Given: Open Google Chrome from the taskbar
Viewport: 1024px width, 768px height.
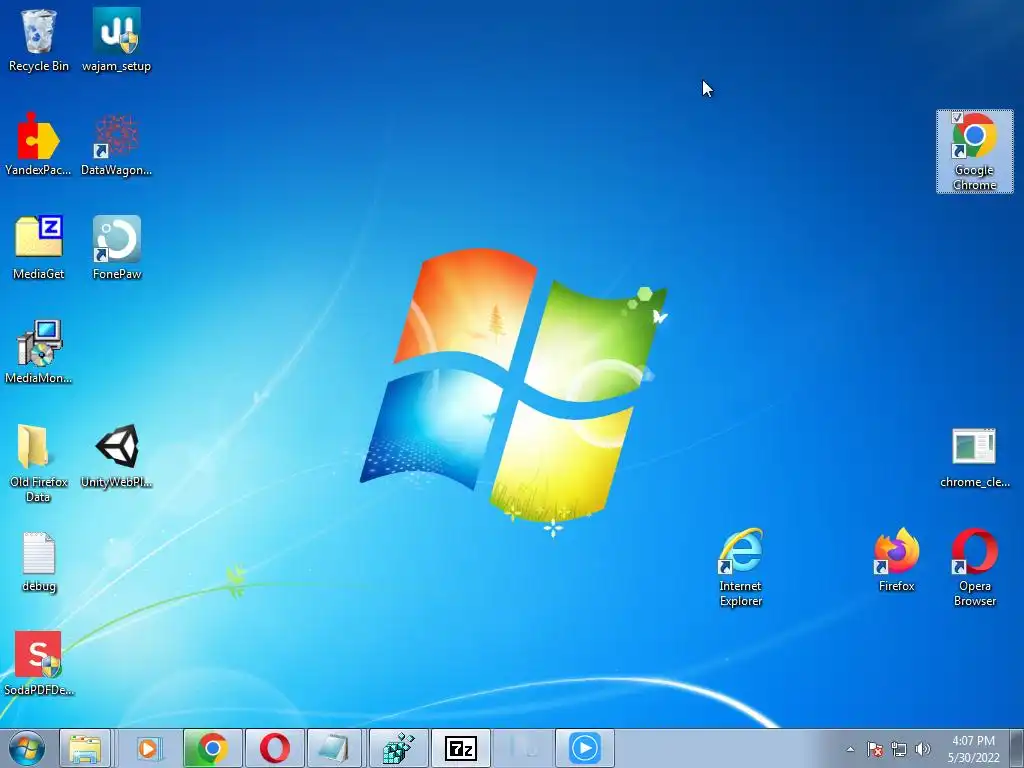Looking at the screenshot, I should pyautogui.click(x=212, y=748).
